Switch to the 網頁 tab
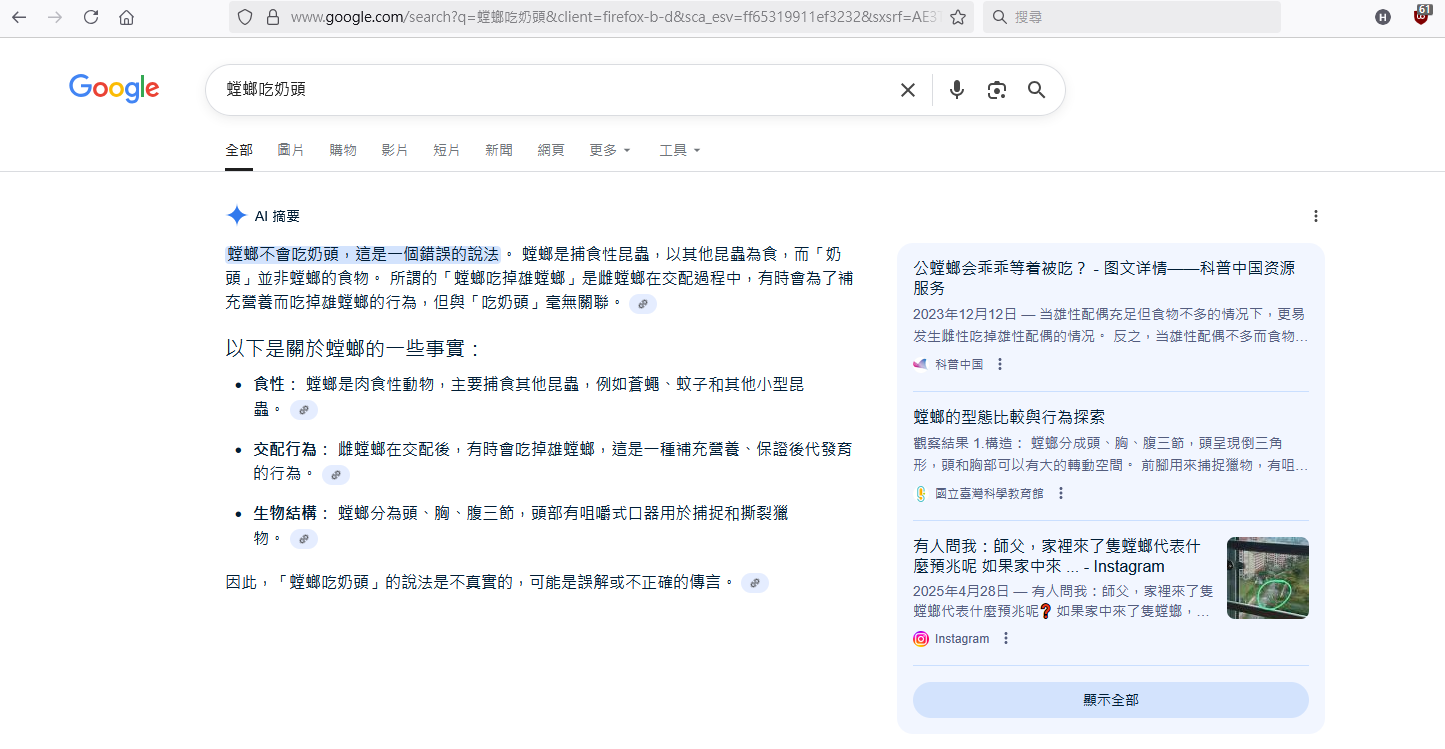 551,150
